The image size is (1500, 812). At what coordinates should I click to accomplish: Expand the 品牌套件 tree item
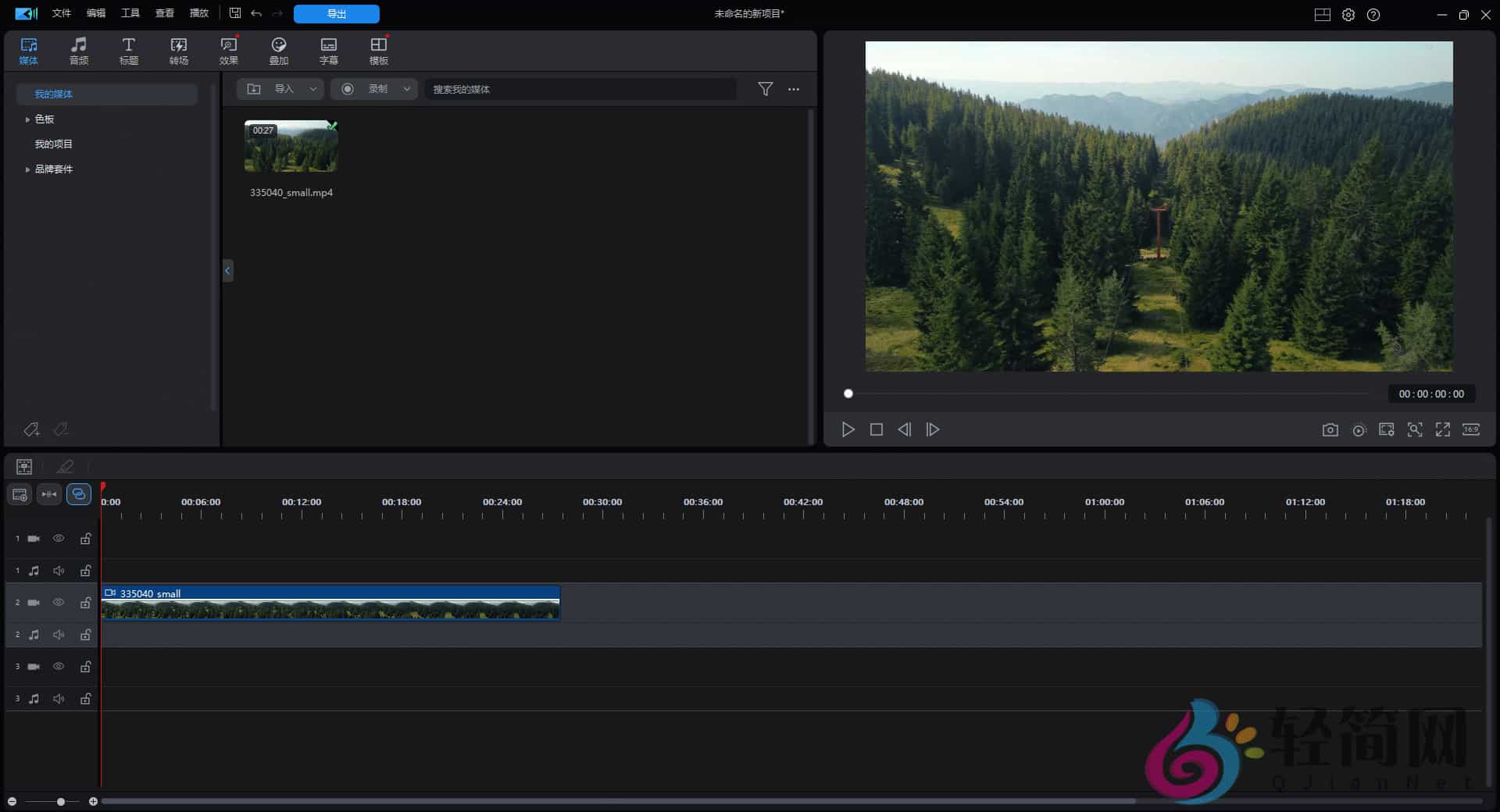click(27, 169)
